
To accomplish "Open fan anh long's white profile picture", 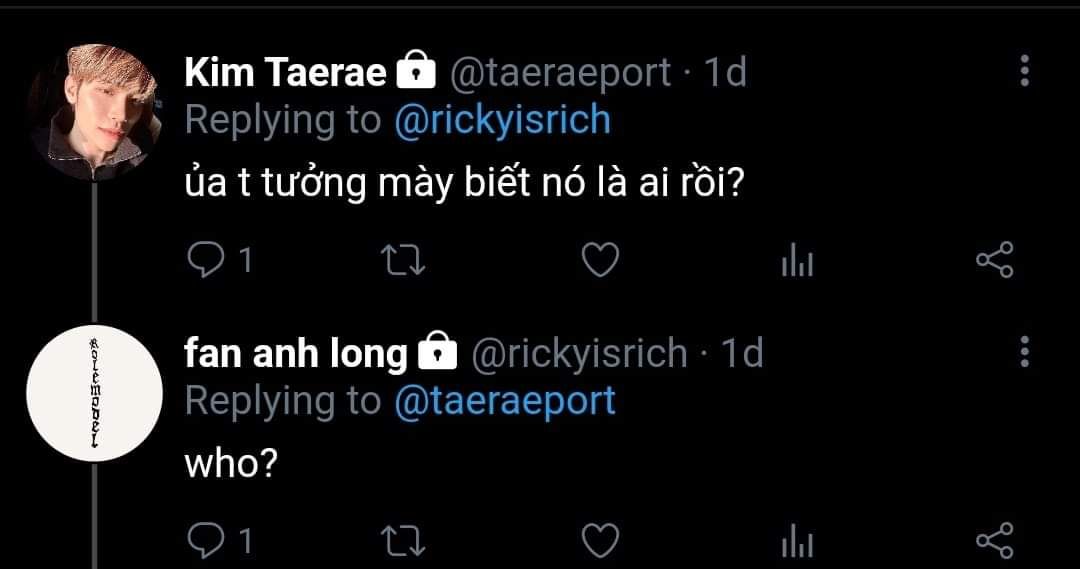I will click(94, 393).
